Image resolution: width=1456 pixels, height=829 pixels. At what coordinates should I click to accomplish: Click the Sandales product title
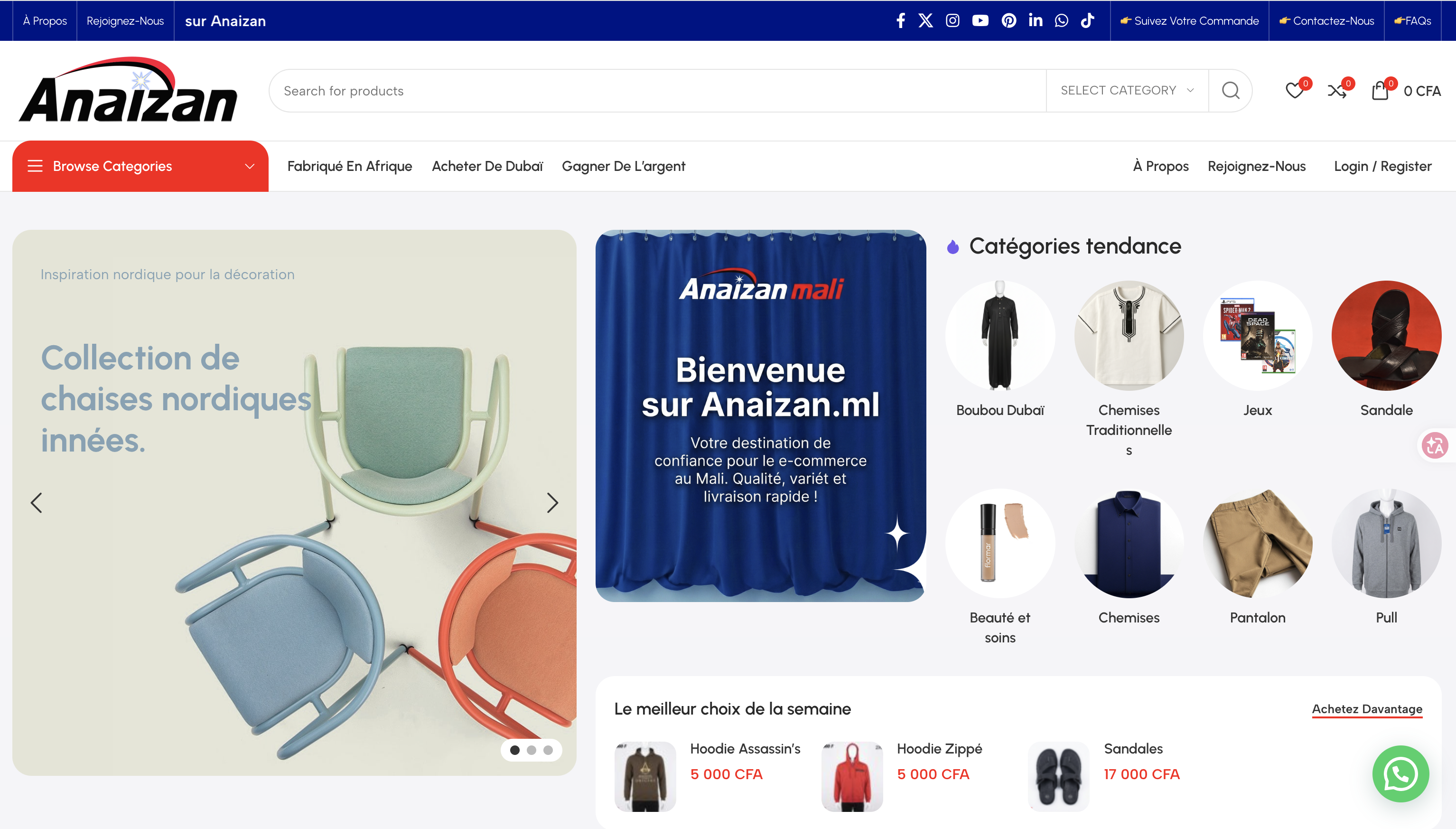[x=1133, y=749]
